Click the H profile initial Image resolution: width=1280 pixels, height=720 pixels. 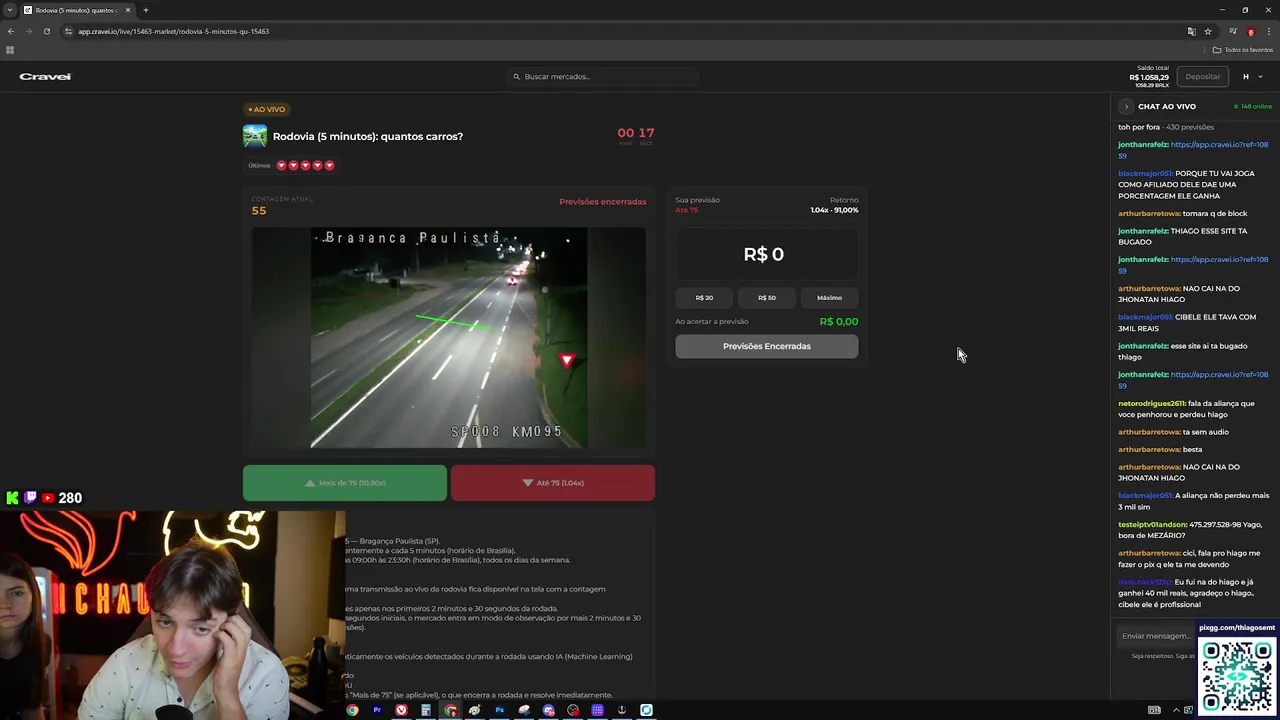point(1246,77)
